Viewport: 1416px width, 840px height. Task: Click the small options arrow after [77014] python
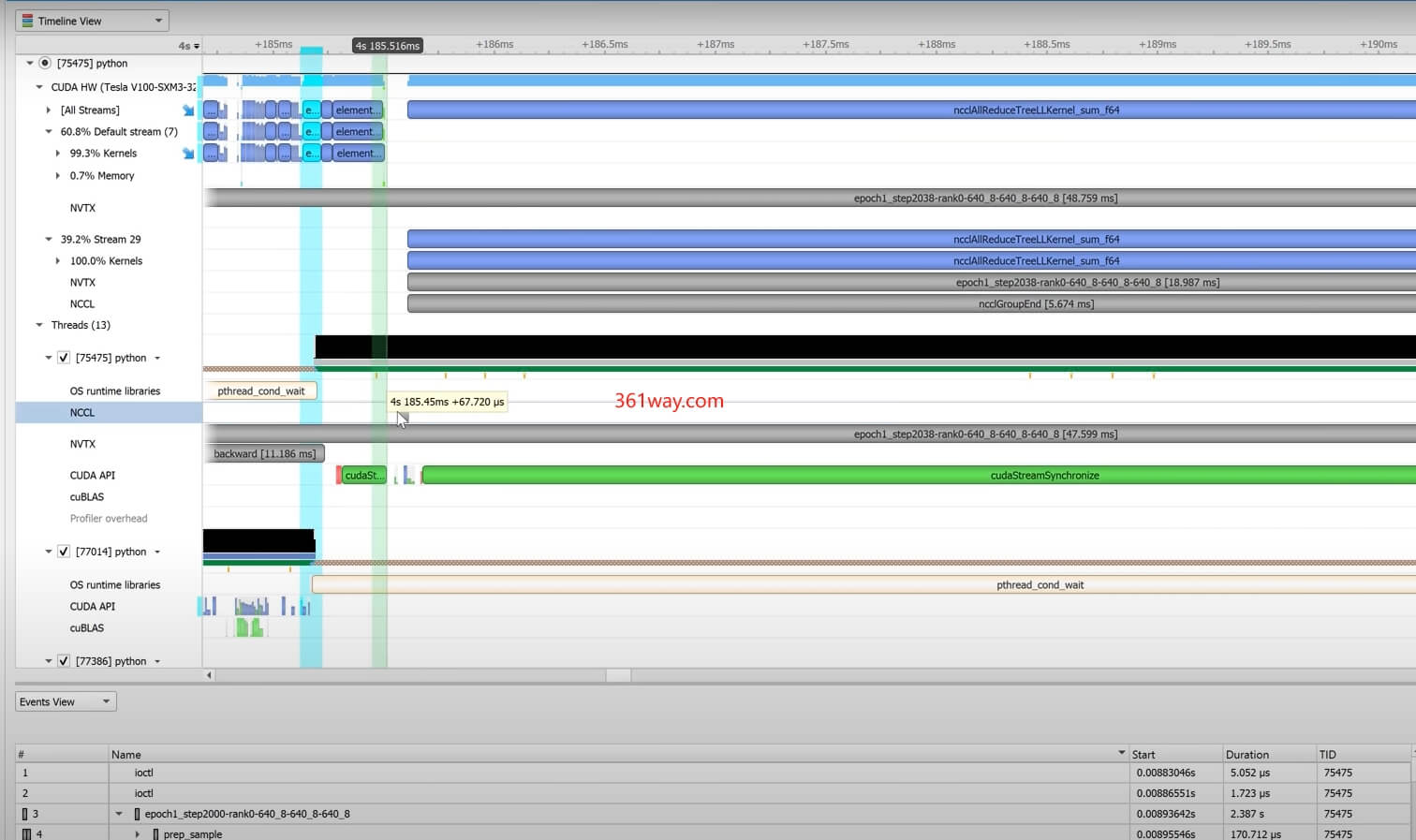pos(157,553)
